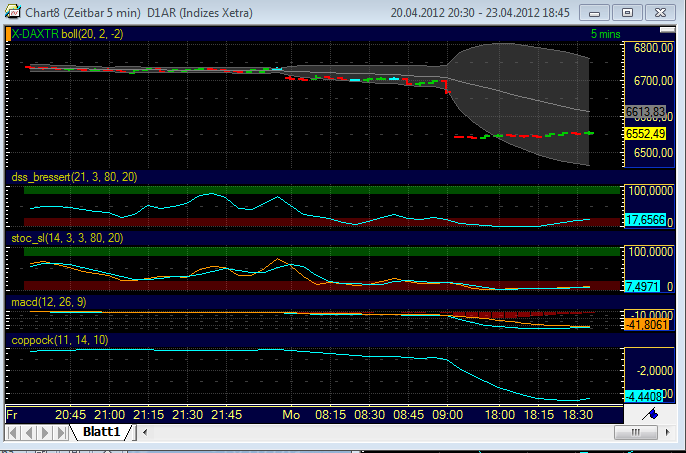
Task: Click the 100,0000 stoc_sl axis label
Action: pos(651,252)
